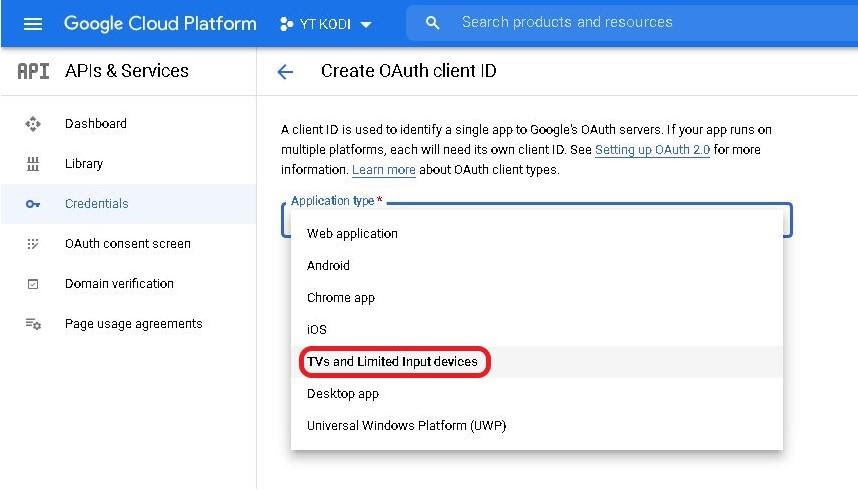Choose TVs and Limited Input devices
This screenshot has height=490, width=858.
tap(537, 362)
